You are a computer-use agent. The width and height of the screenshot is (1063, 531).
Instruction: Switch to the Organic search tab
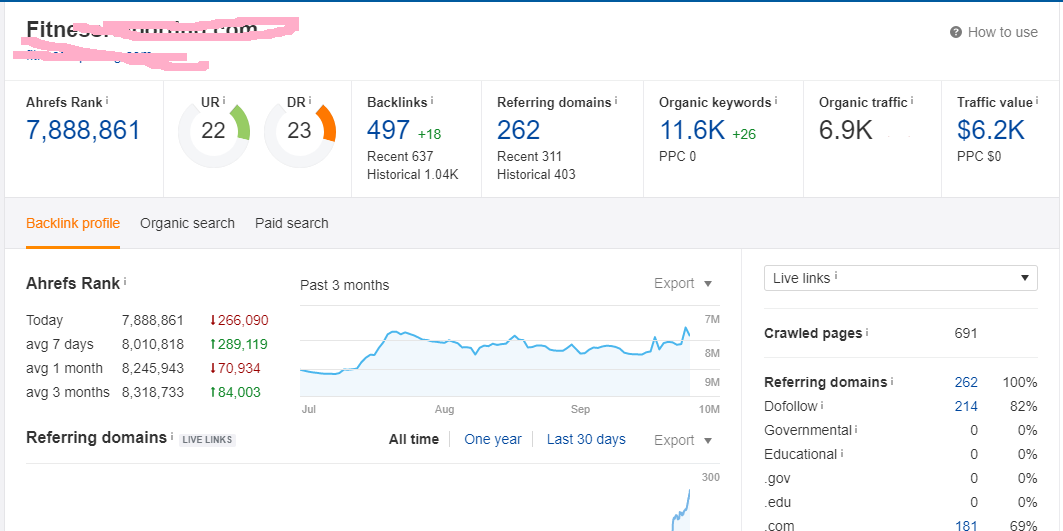click(x=187, y=223)
